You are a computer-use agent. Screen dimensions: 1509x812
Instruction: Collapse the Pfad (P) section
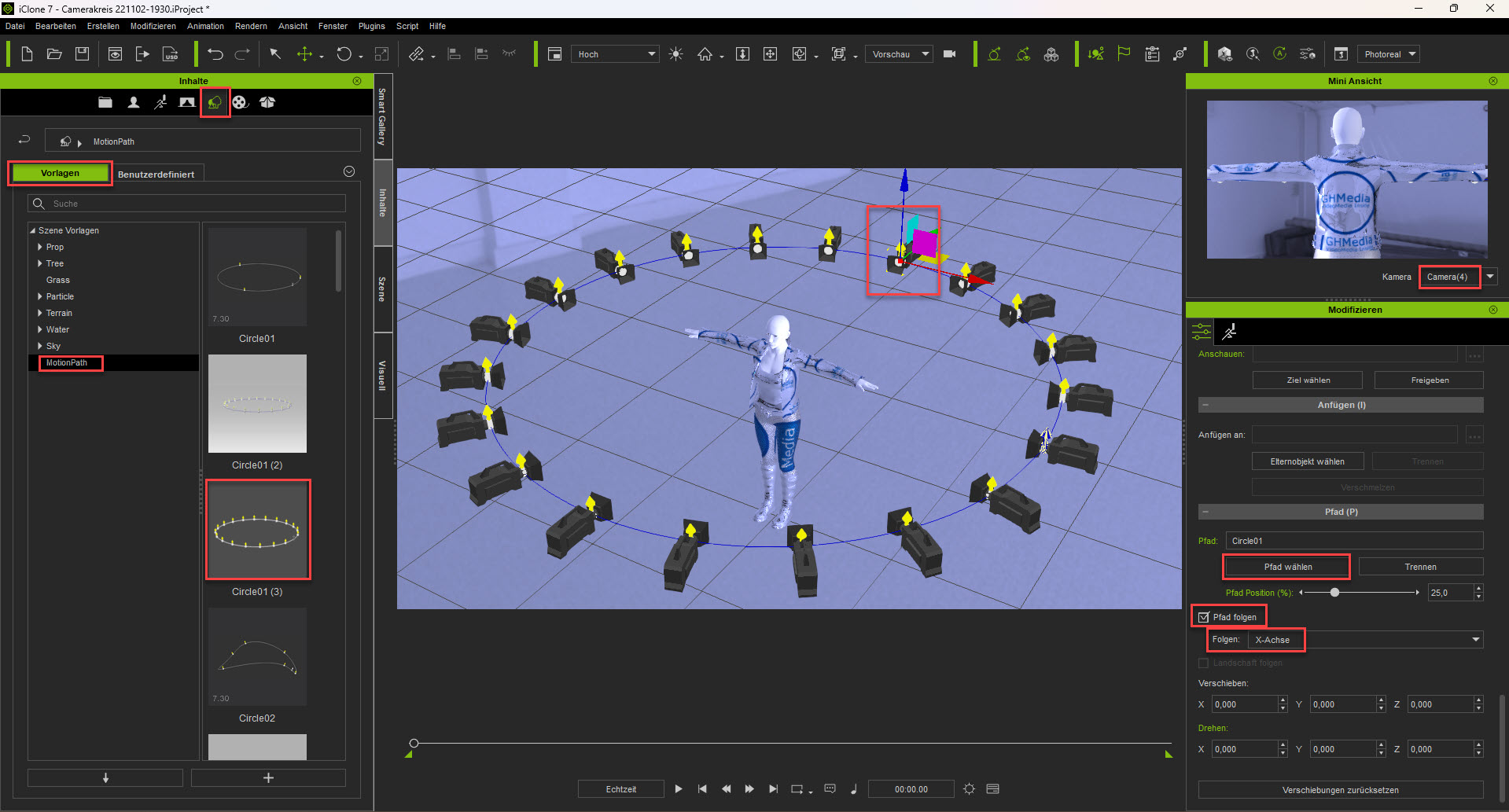[1205, 512]
